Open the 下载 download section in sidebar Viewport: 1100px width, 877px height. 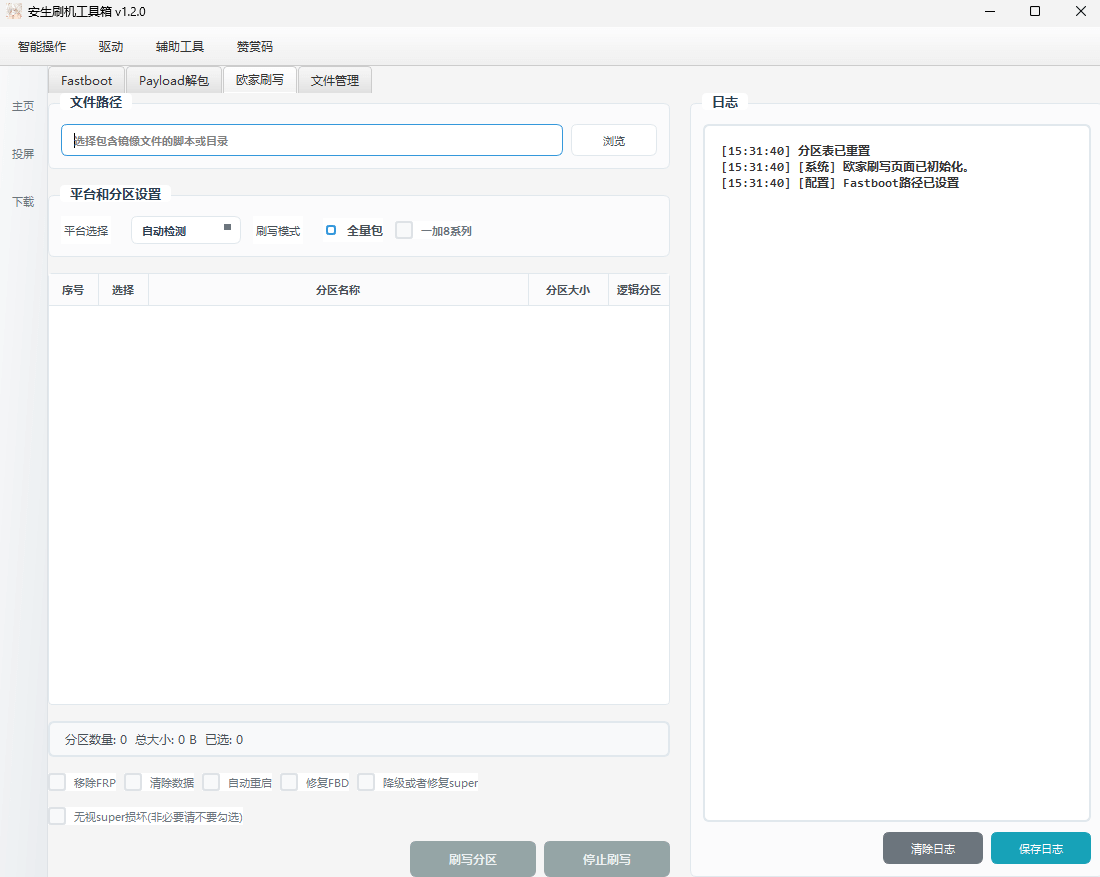[22, 201]
